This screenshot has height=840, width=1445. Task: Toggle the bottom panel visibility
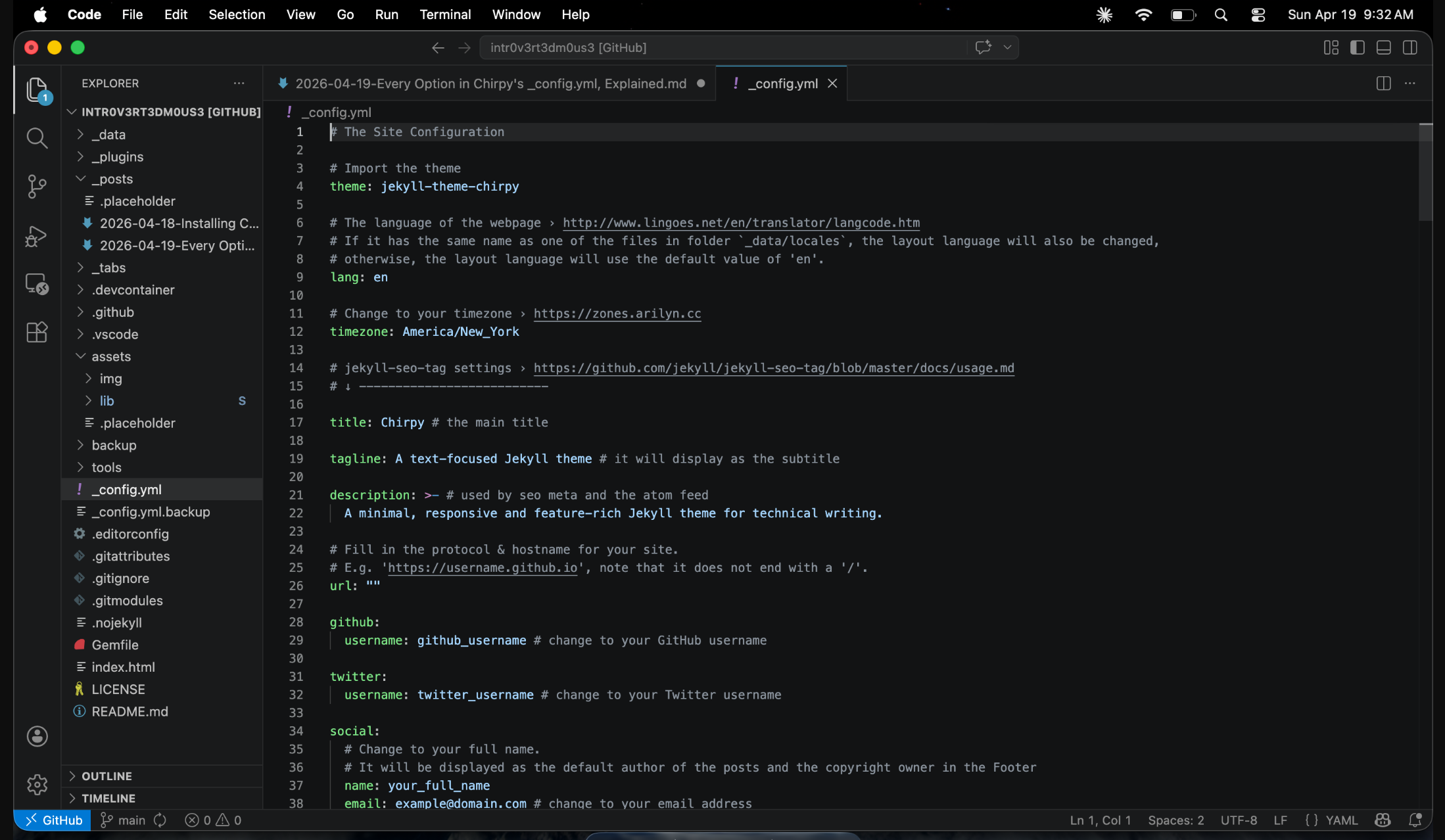1383,47
